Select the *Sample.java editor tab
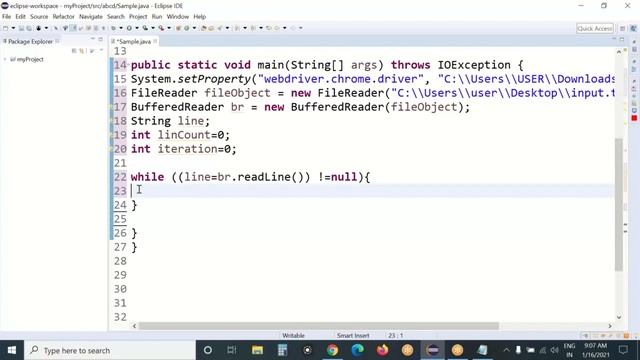The height and width of the screenshot is (360, 640). tap(134, 41)
